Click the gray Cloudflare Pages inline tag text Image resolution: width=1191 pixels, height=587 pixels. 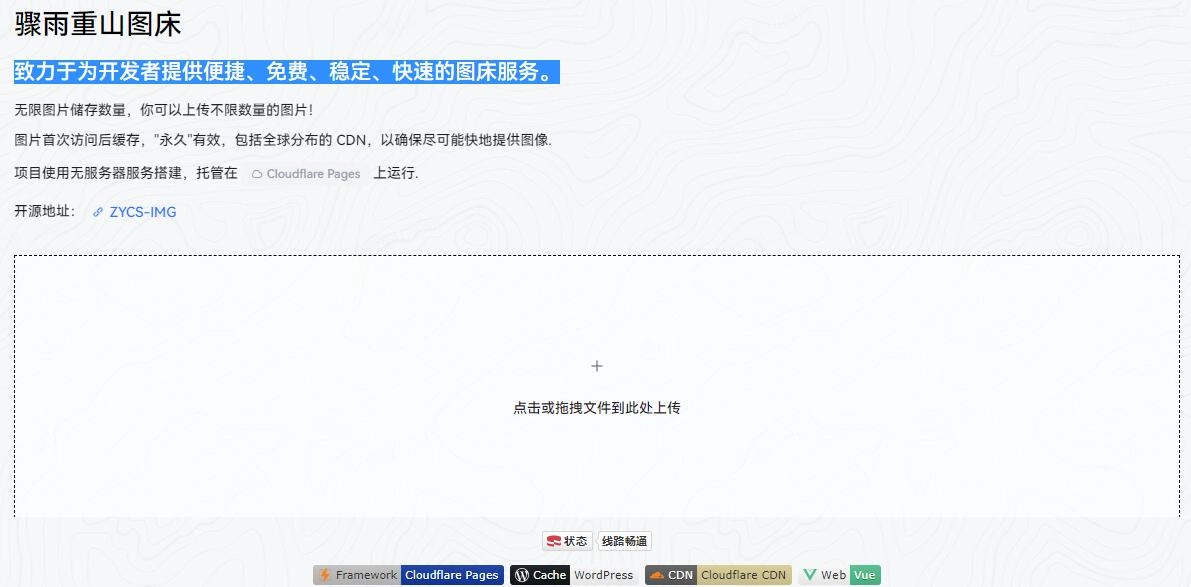313,174
